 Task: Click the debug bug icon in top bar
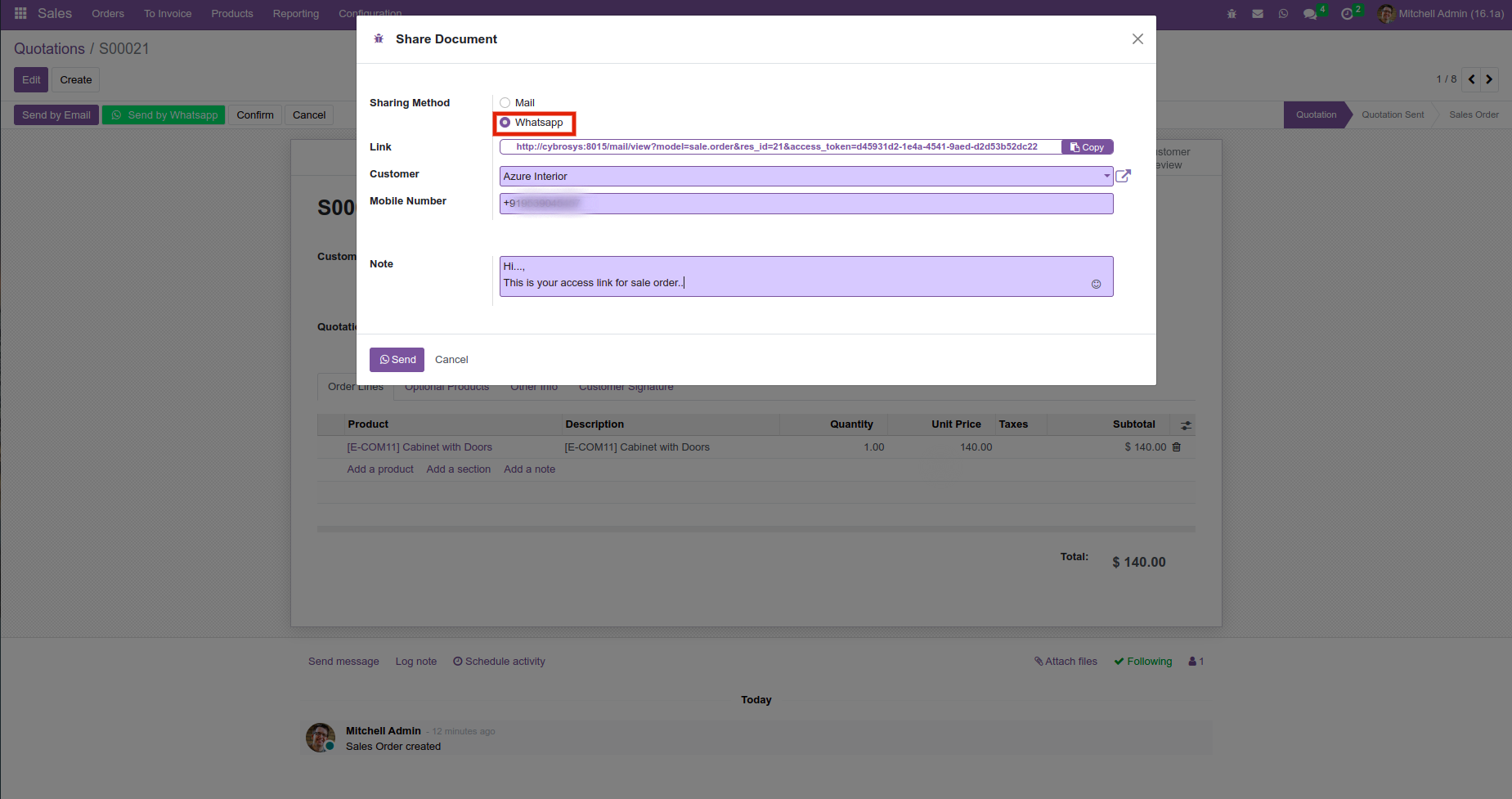coord(1232,14)
